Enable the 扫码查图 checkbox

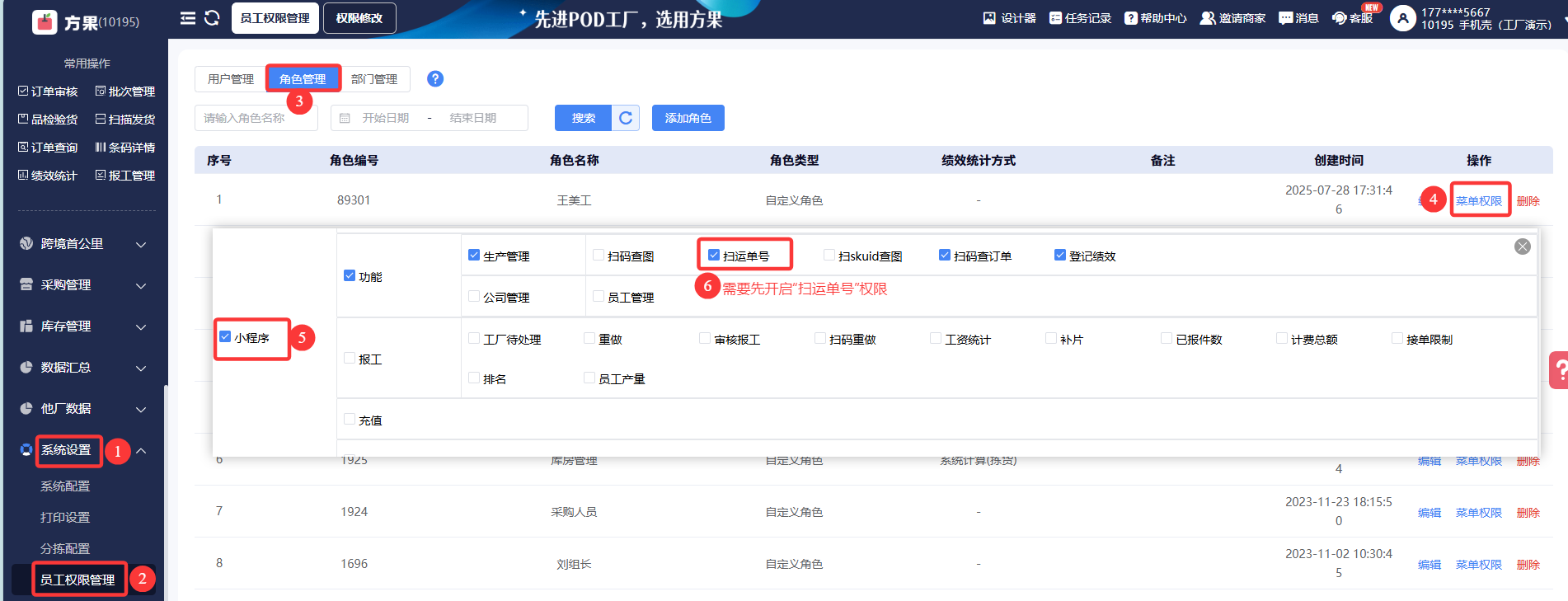point(599,256)
